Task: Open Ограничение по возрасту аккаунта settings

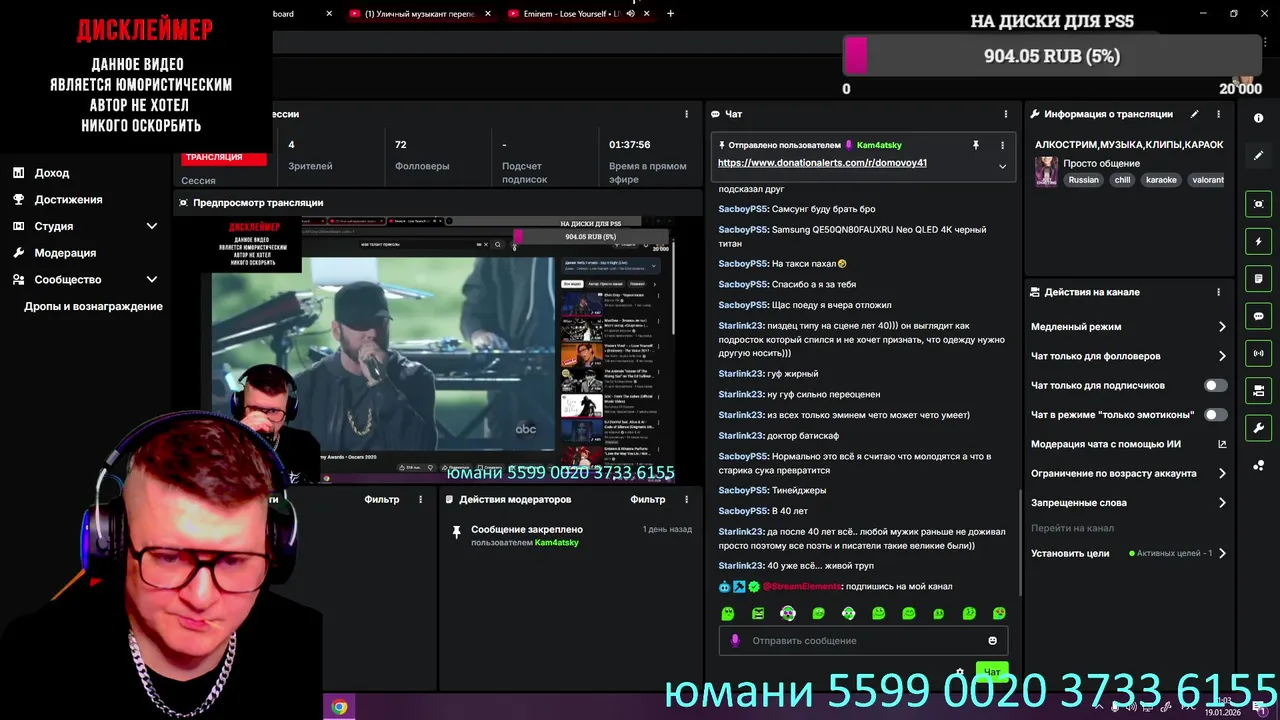Action: pos(1128,473)
